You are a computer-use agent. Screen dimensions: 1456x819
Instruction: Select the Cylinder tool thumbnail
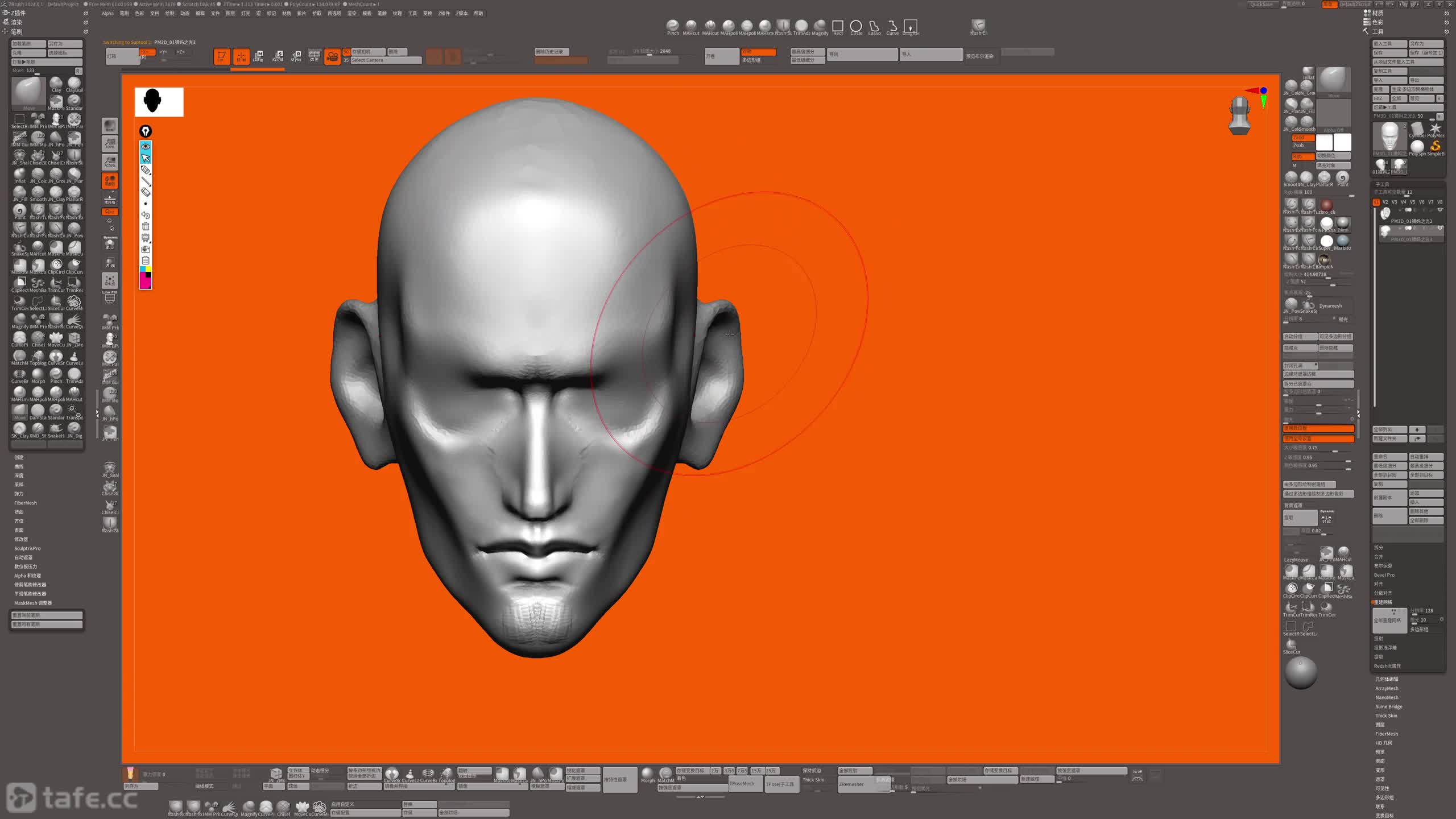[x=1417, y=130]
